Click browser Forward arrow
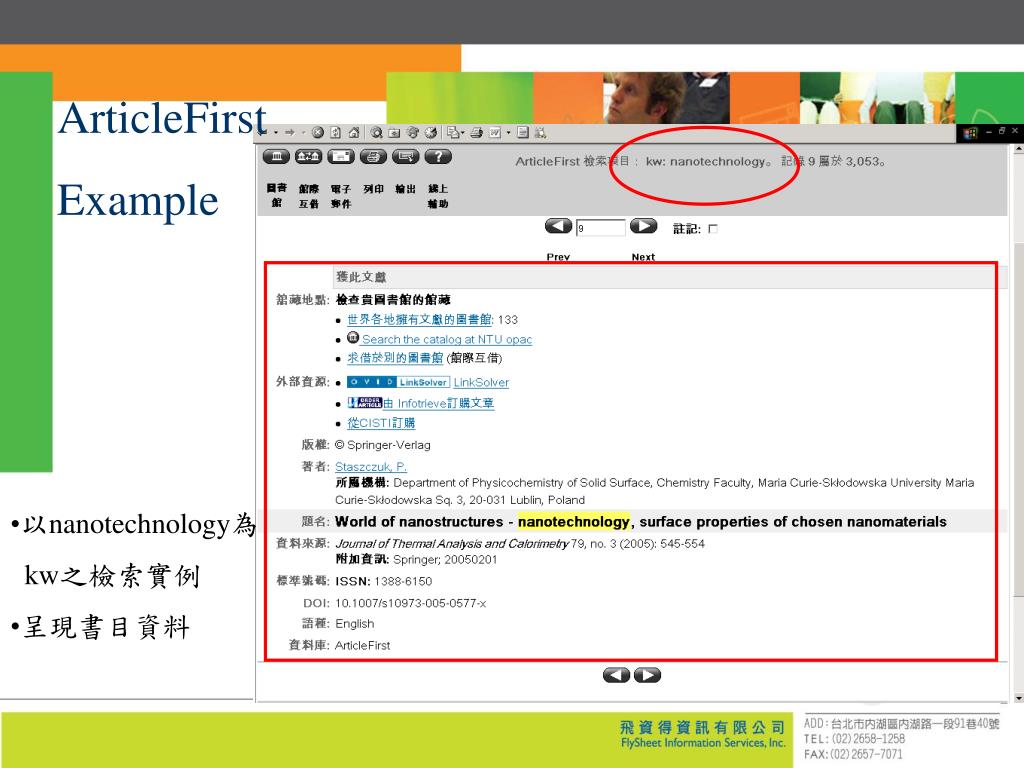This screenshot has height=768, width=1024. coord(290,133)
